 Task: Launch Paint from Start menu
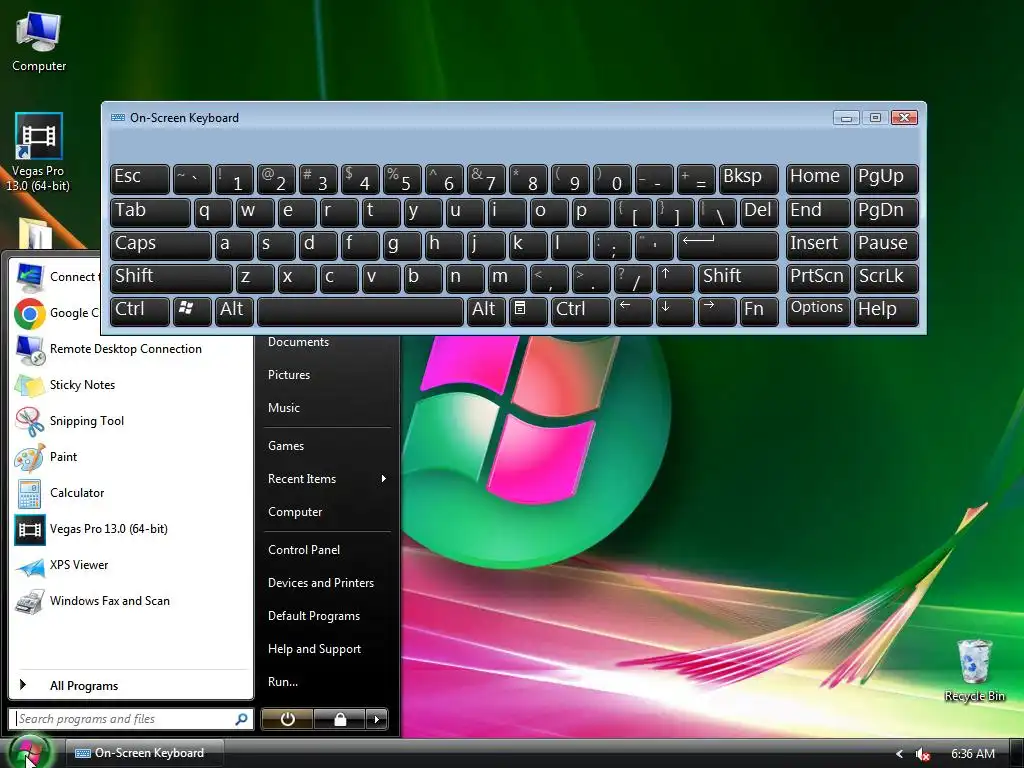click(129, 456)
